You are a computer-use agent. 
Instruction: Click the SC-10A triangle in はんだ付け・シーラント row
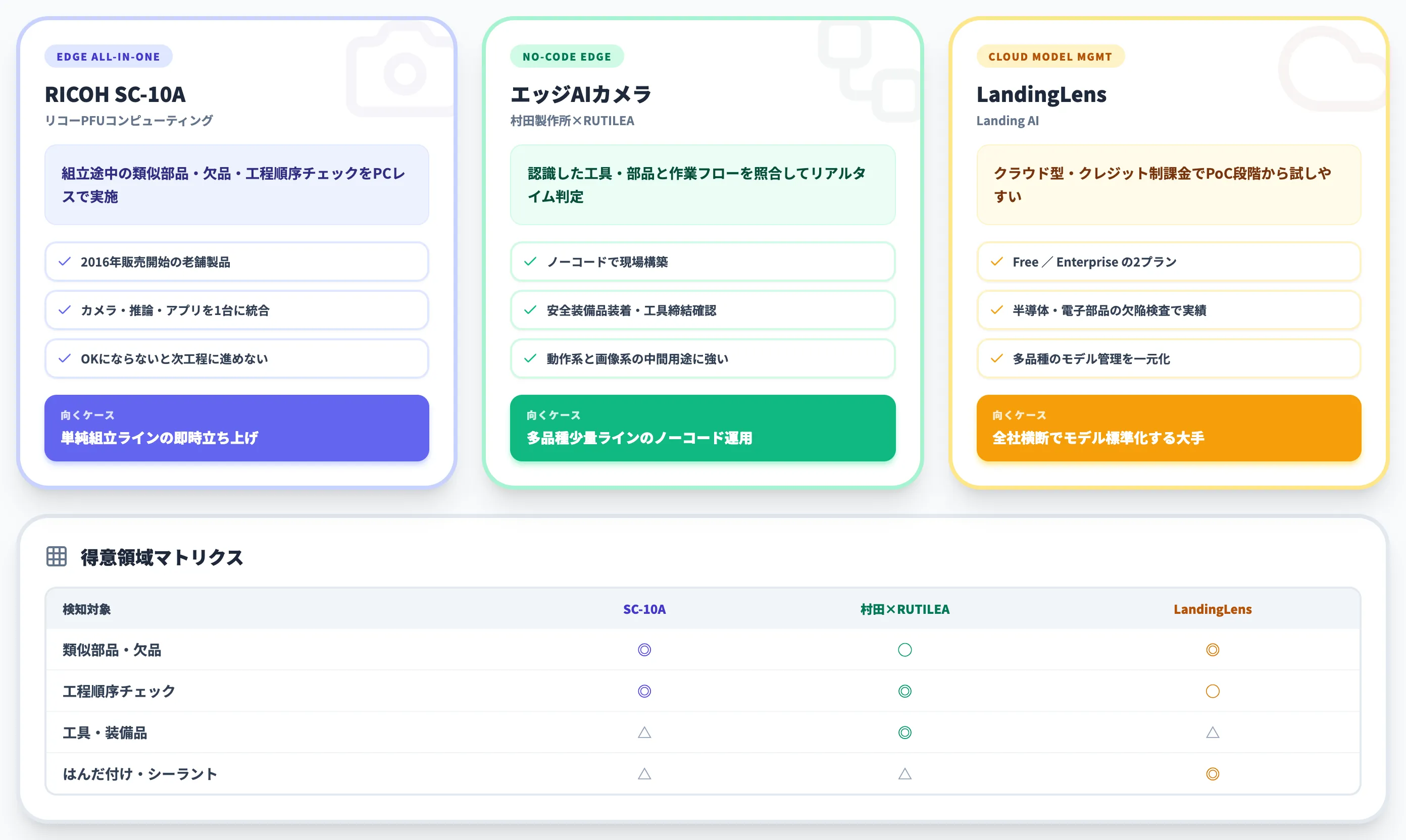(644, 774)
